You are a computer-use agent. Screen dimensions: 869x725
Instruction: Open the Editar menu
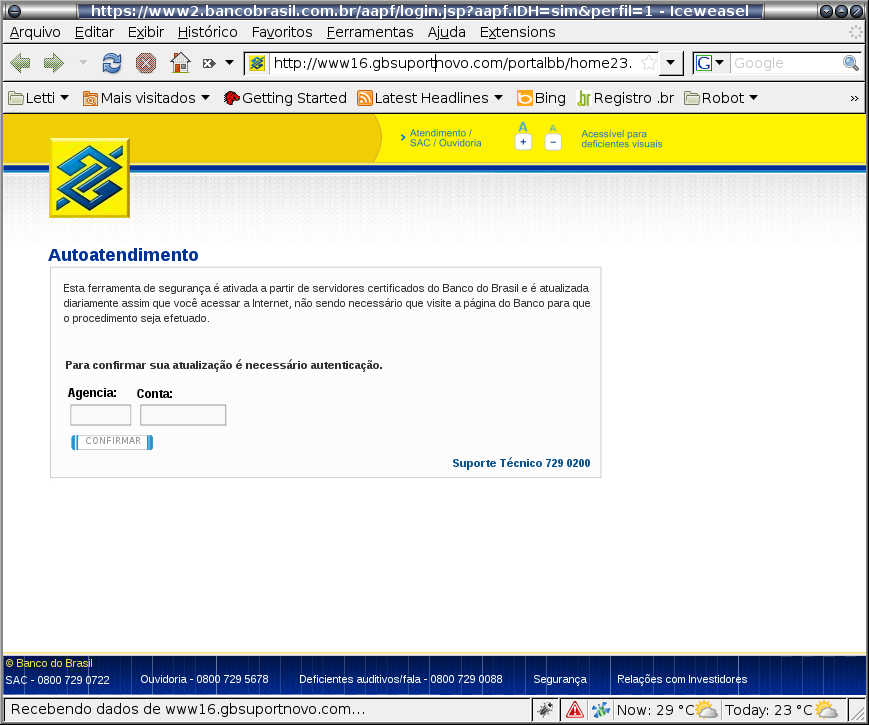click(94, 32)
